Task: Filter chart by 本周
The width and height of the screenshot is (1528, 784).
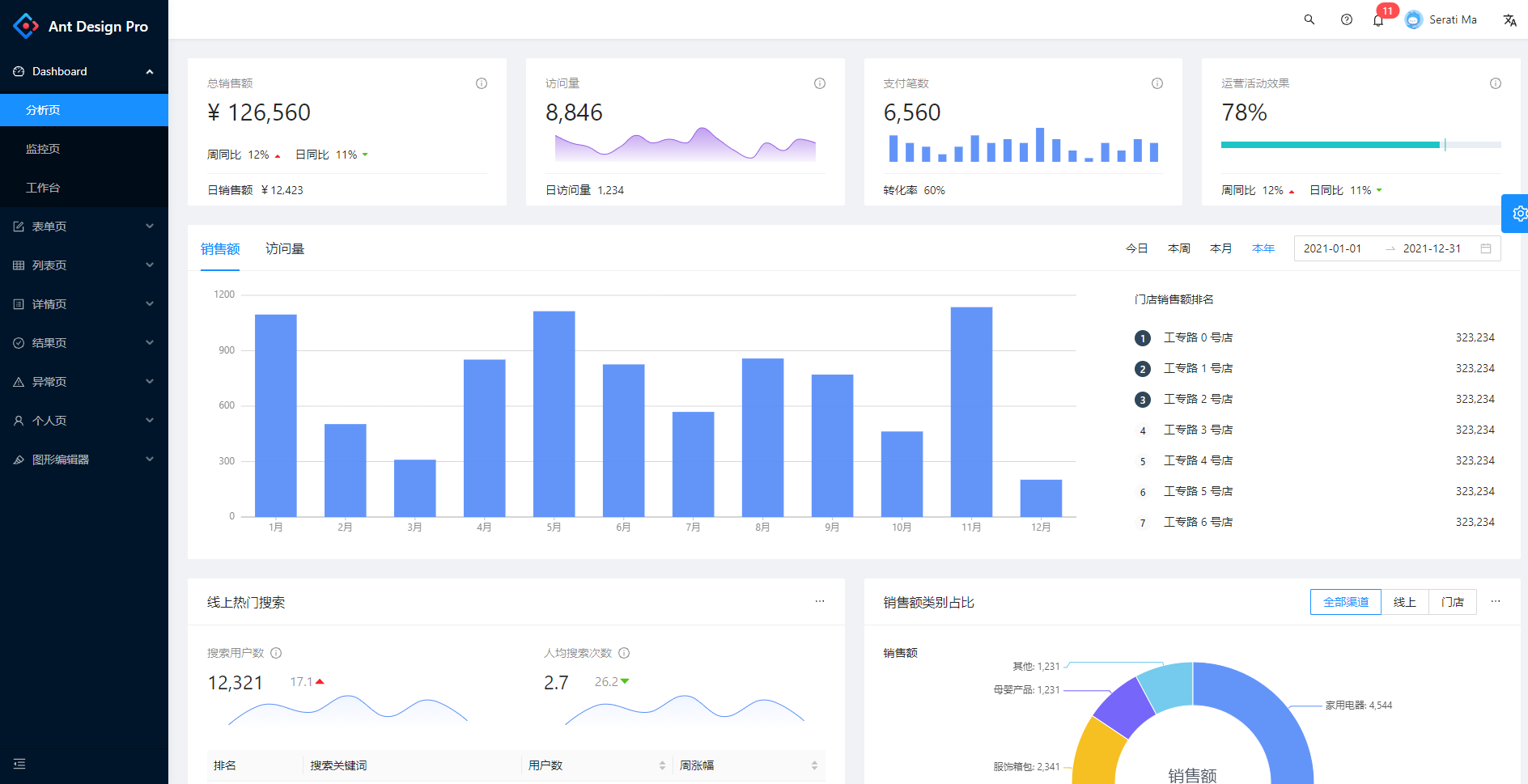Action: point(1179,248)
